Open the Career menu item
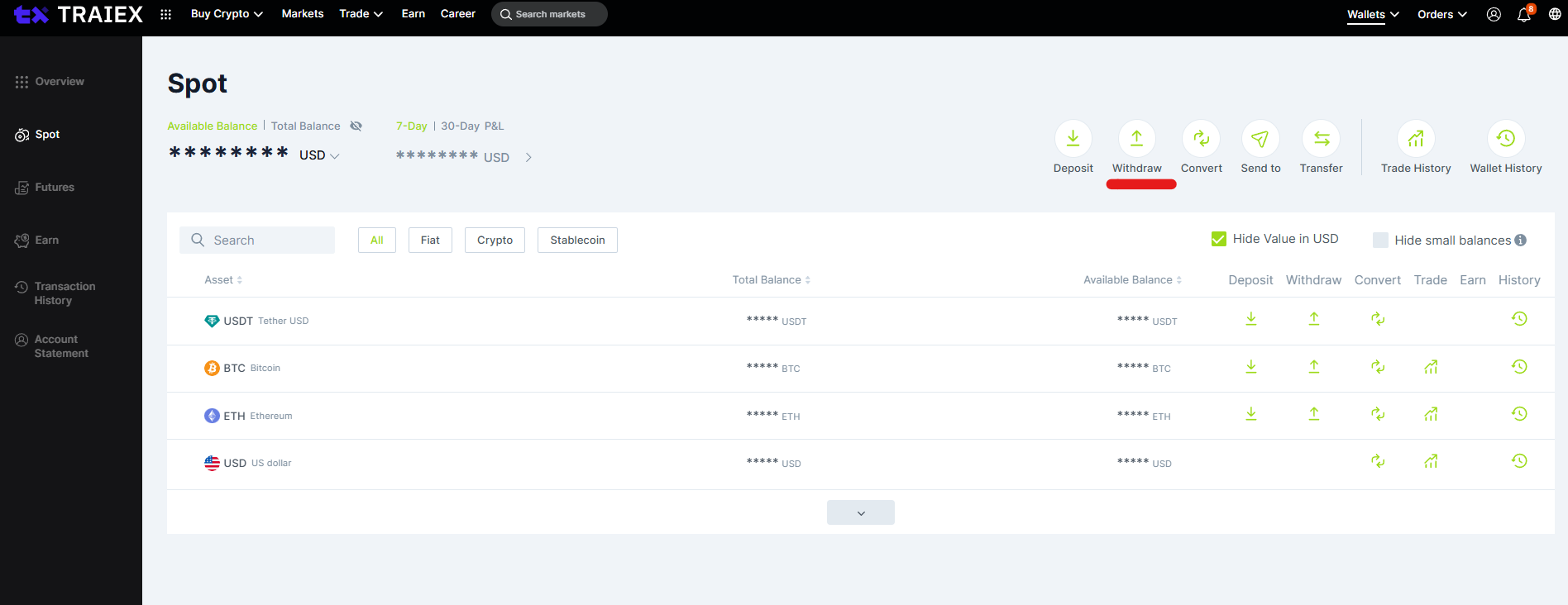 [x=458, y=14]
